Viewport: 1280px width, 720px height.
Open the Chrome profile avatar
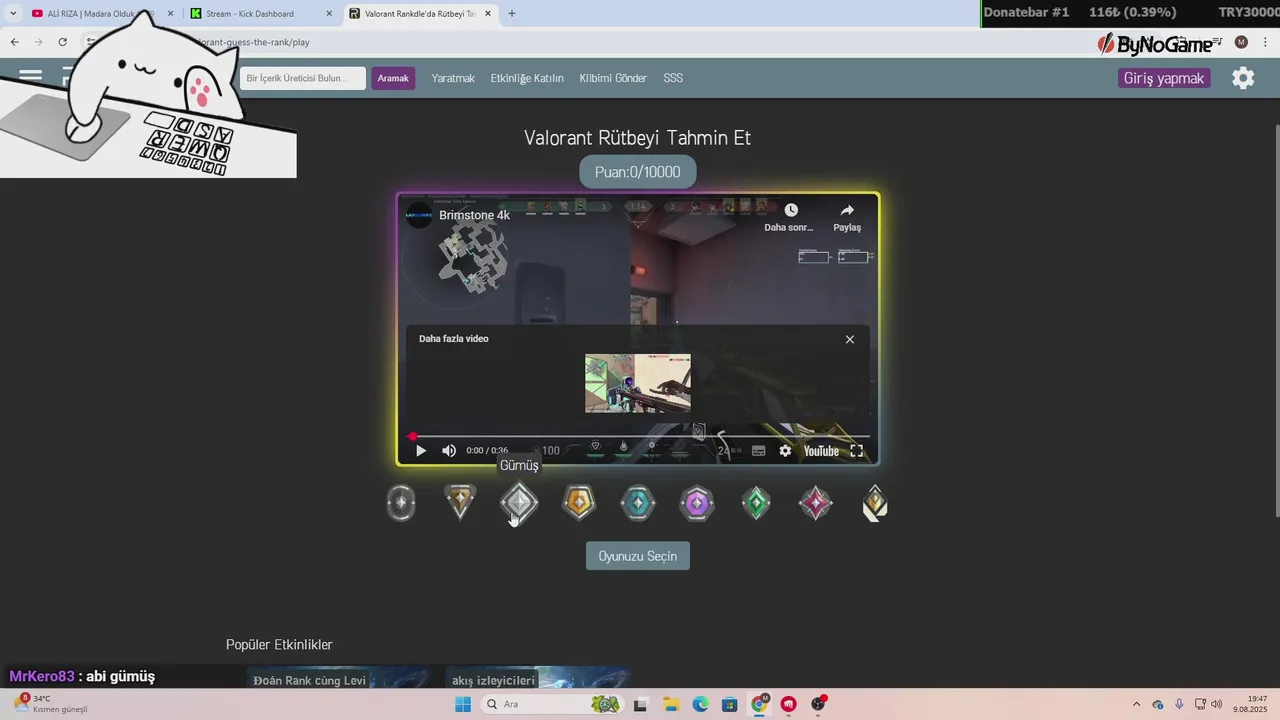coord(1241,42)
